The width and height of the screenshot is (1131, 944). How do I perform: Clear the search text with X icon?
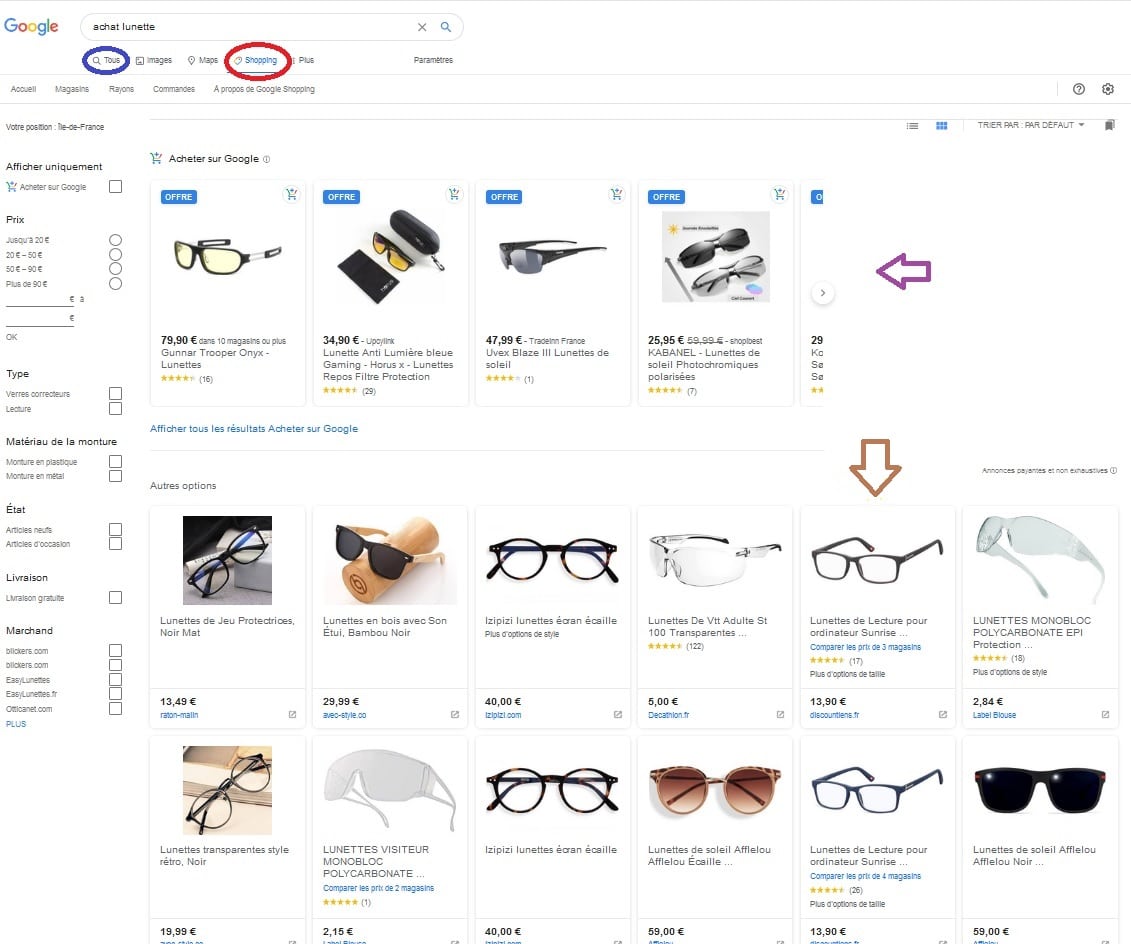click(422, 27)
